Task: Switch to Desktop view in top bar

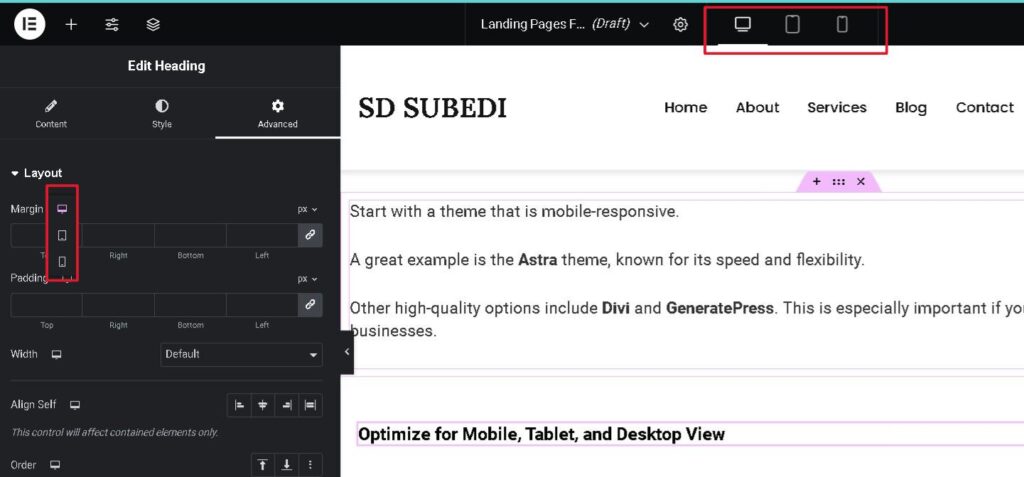Action: (x=743, y=24)
